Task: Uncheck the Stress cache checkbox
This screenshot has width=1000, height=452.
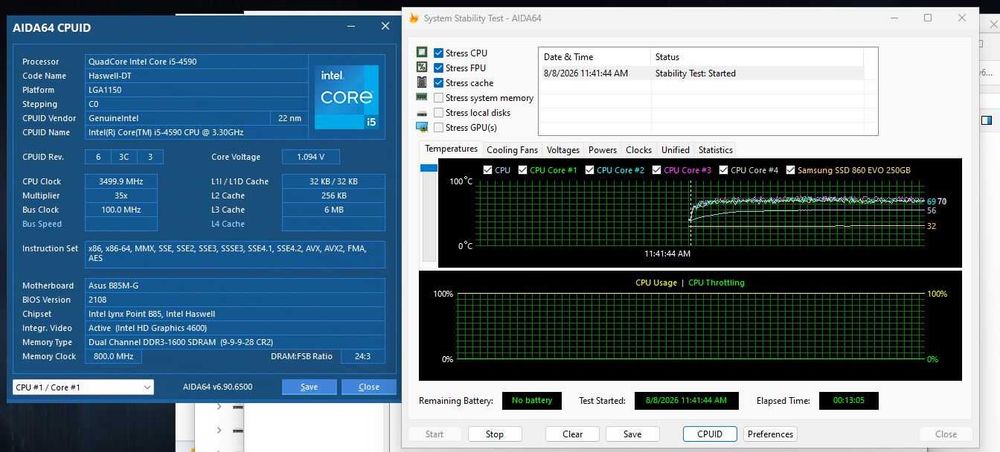Action: [x=438, y=83]
